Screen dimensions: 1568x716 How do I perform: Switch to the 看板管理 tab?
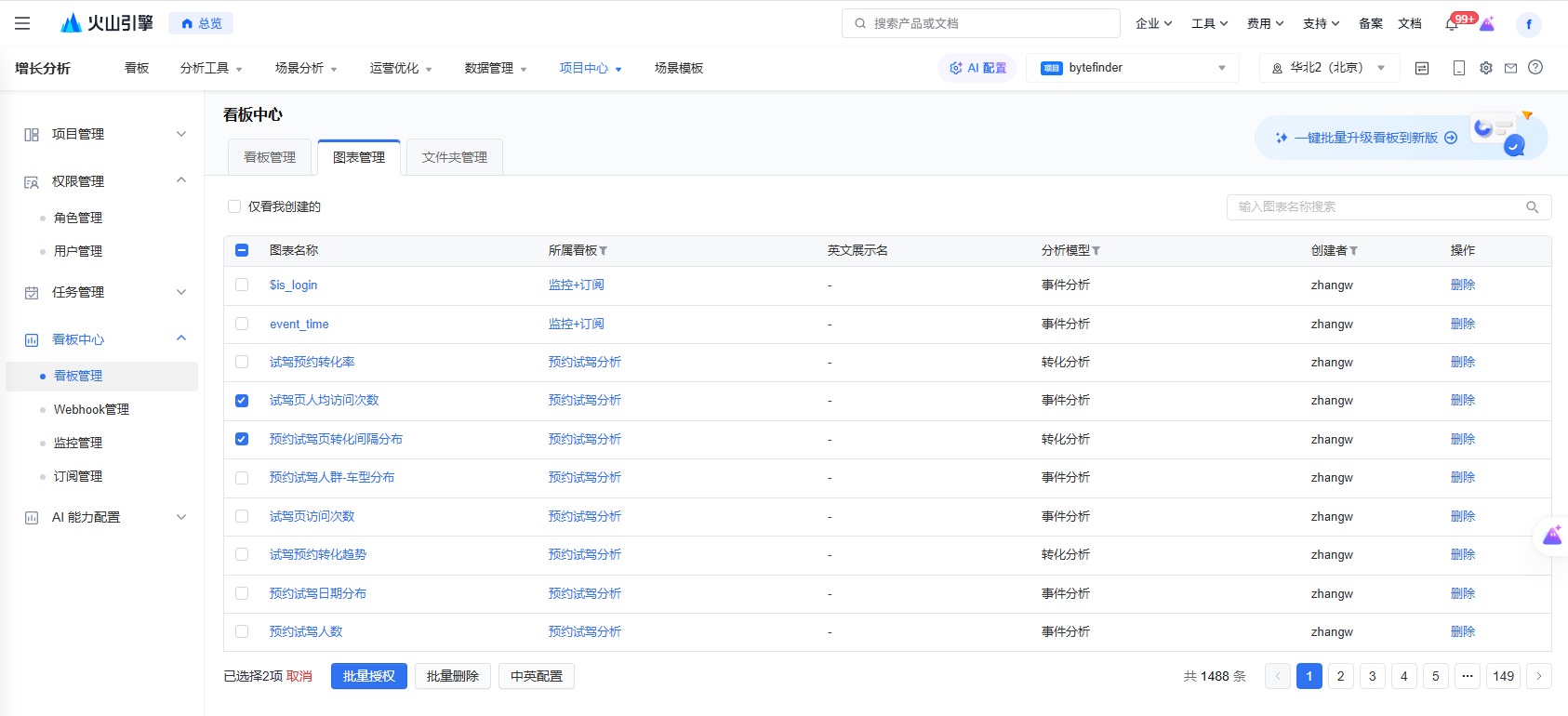pos(270,157)
